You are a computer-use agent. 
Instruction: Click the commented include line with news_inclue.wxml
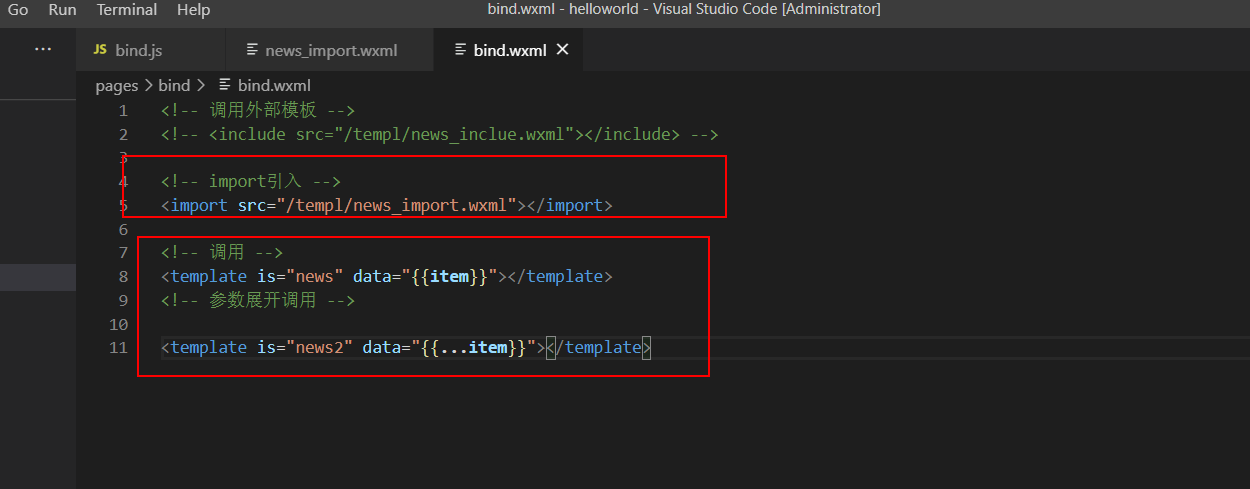click(x=440, y=134)
